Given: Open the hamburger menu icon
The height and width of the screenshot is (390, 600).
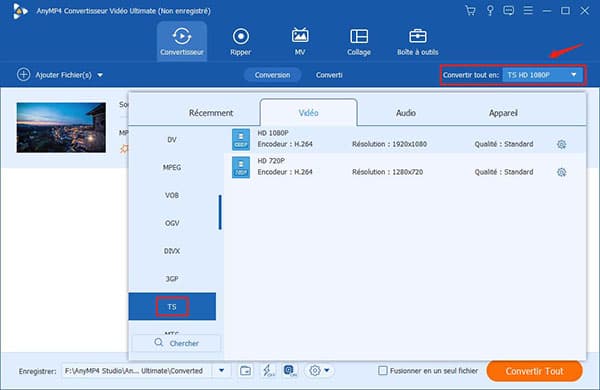Looking at the screenshot, I should tap(528, 10).
